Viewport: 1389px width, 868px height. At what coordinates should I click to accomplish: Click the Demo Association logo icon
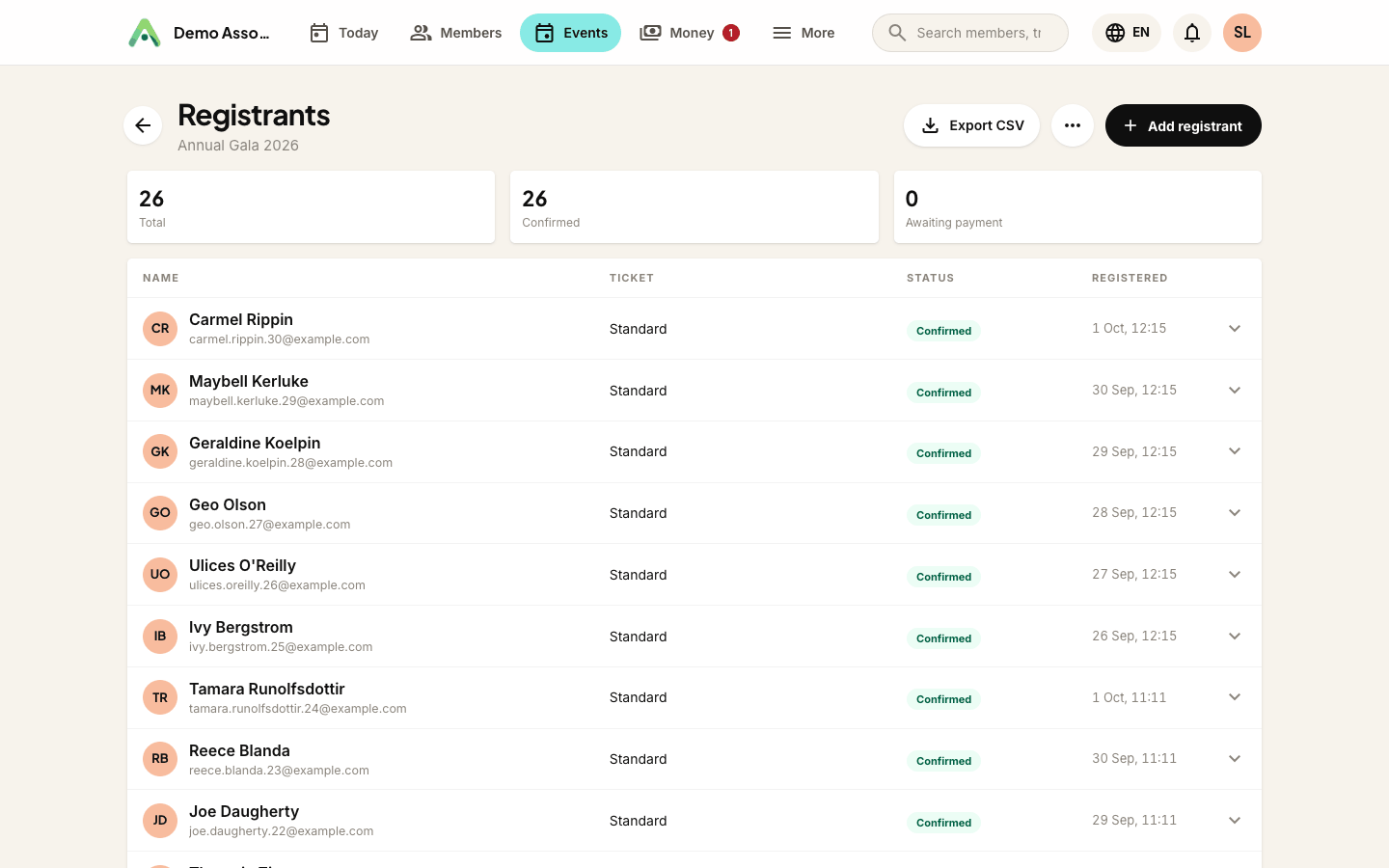pos(145,33)
